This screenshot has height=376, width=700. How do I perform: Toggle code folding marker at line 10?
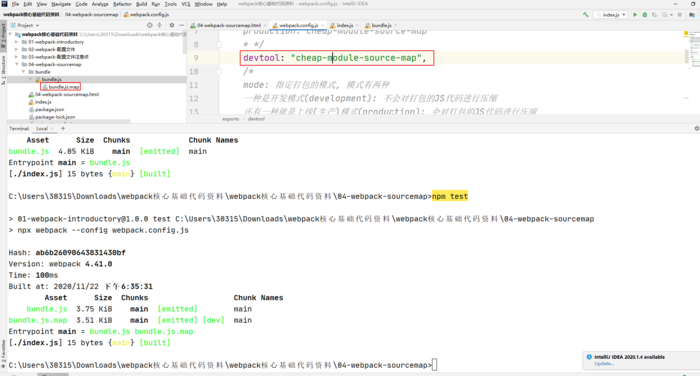click(x=219, y=71)
